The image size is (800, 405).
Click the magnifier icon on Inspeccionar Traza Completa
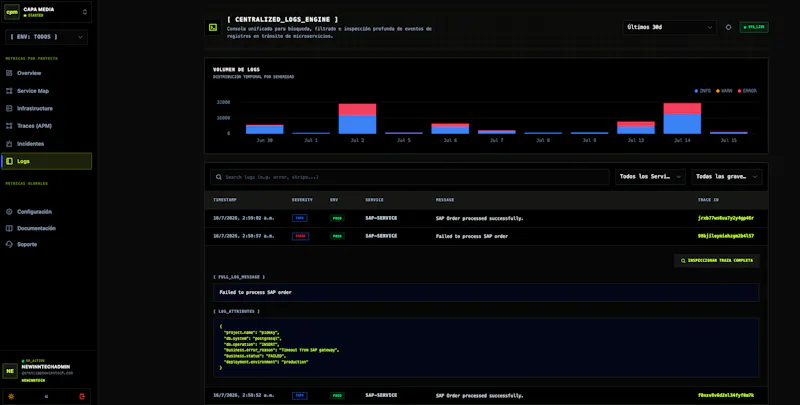click(x=683, y=261)
